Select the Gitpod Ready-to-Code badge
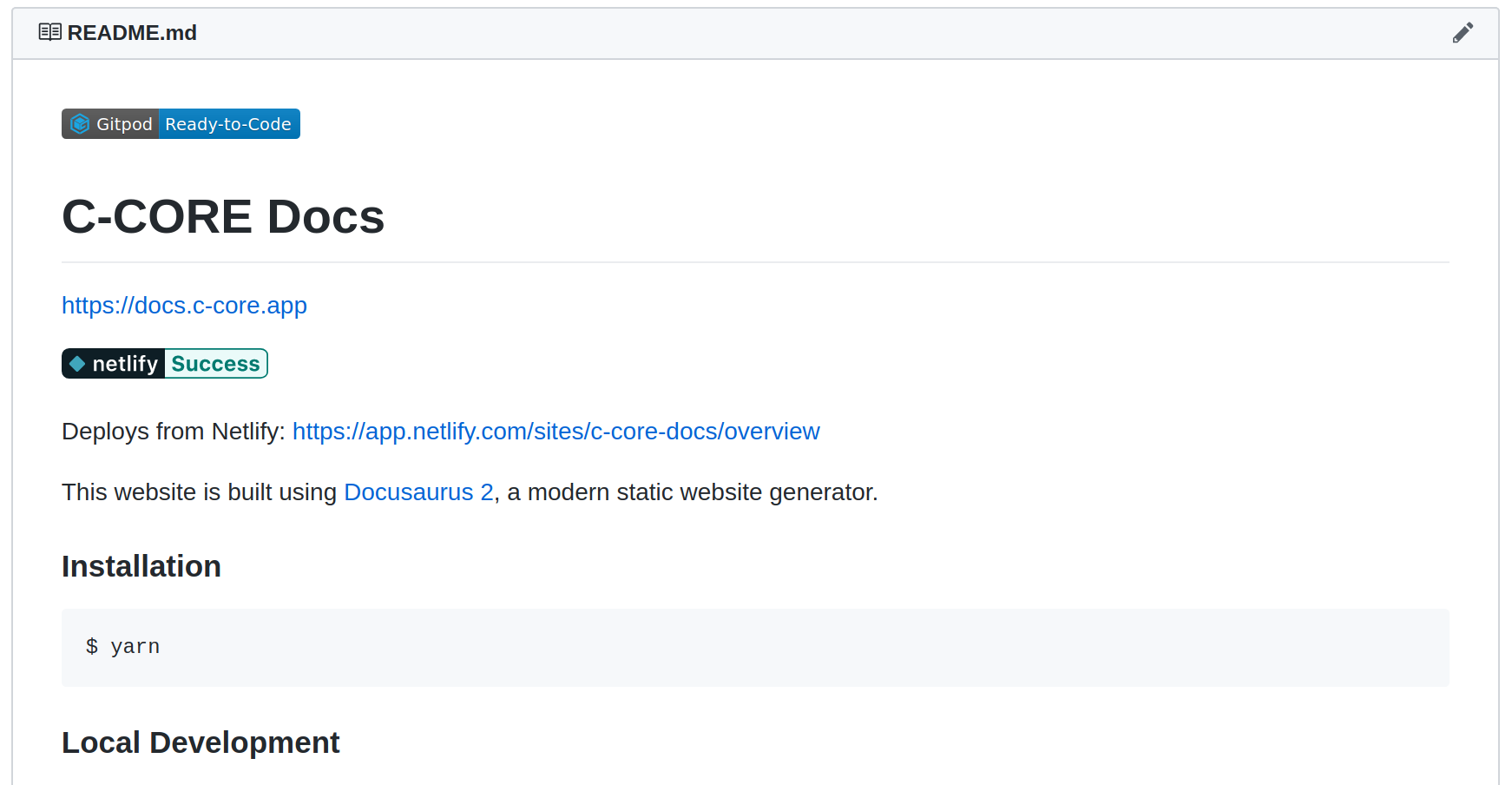The width and height of the screenshot is (1512, 785). tap(180, 123)
